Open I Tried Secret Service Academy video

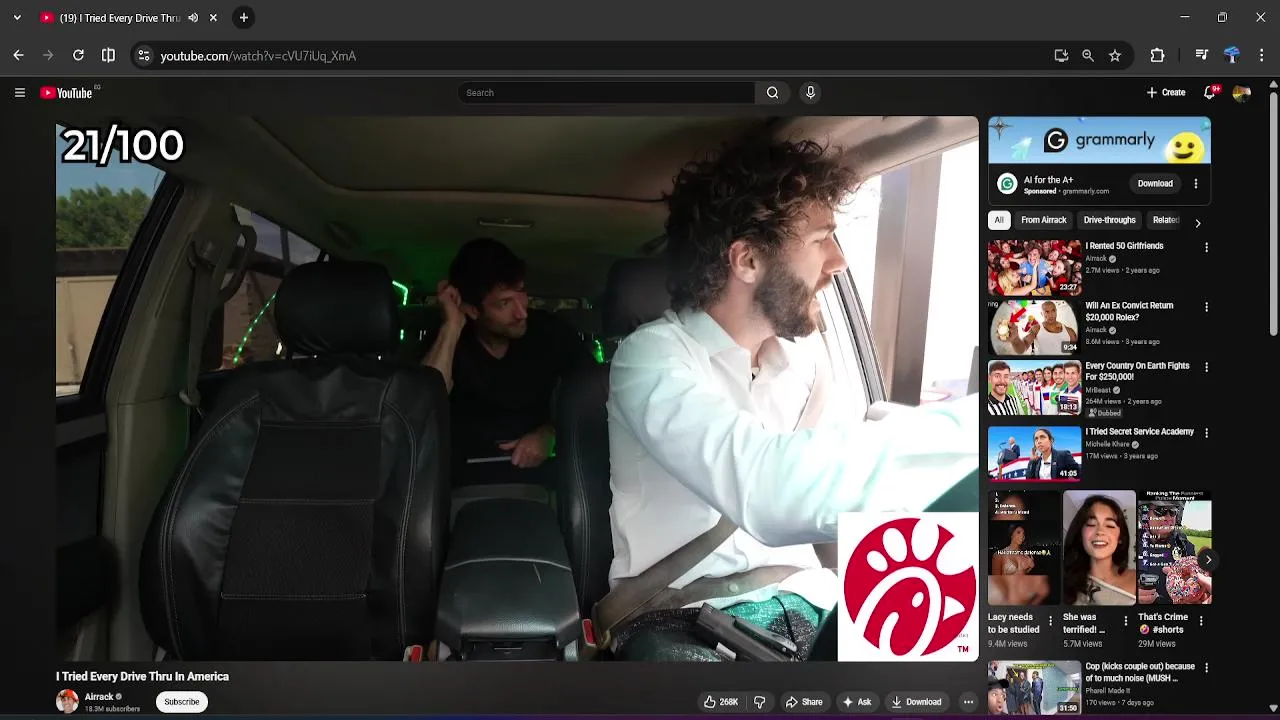click(1035, 453)
